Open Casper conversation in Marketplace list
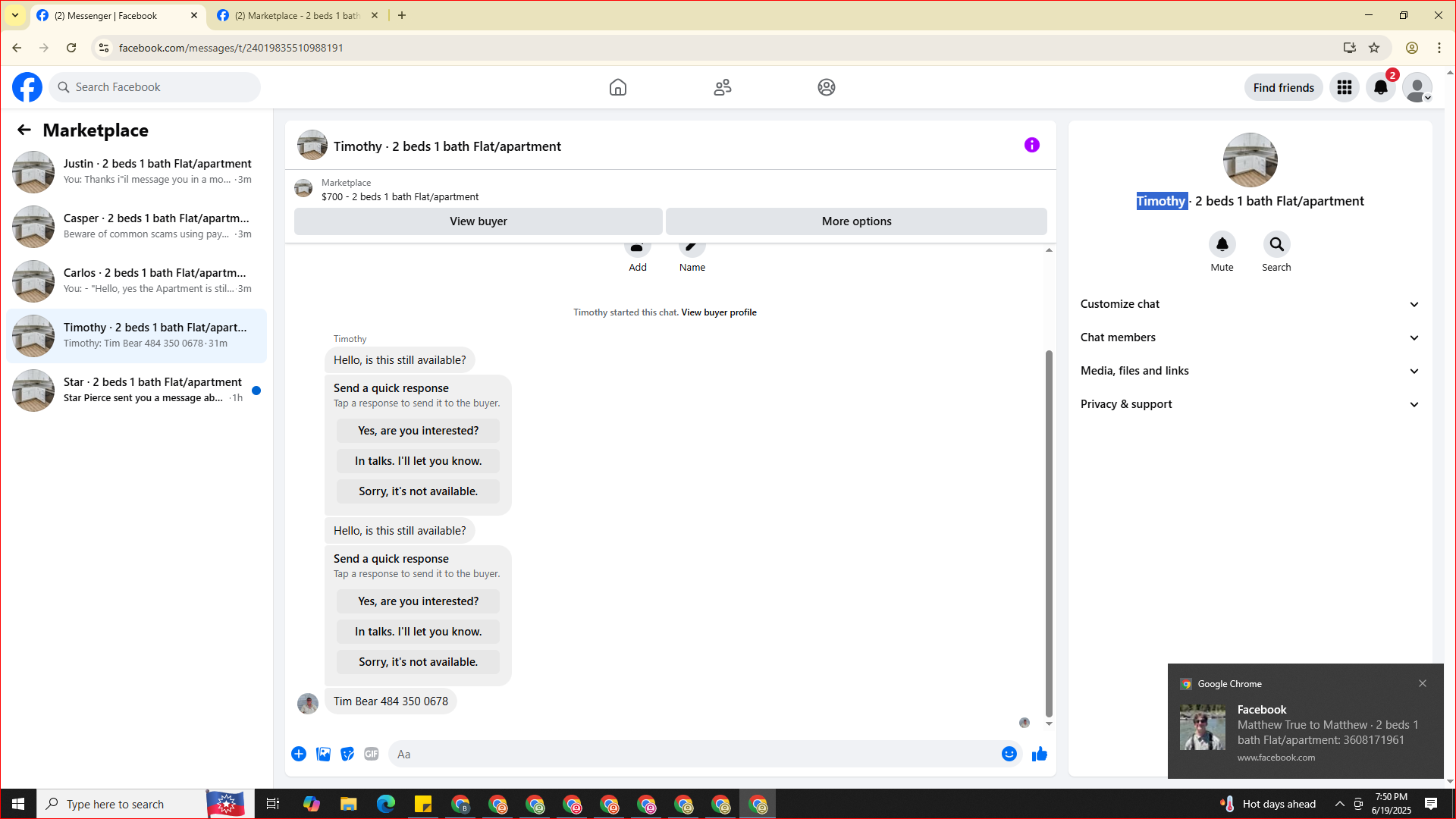1456x819 pixels. (136, 227)
